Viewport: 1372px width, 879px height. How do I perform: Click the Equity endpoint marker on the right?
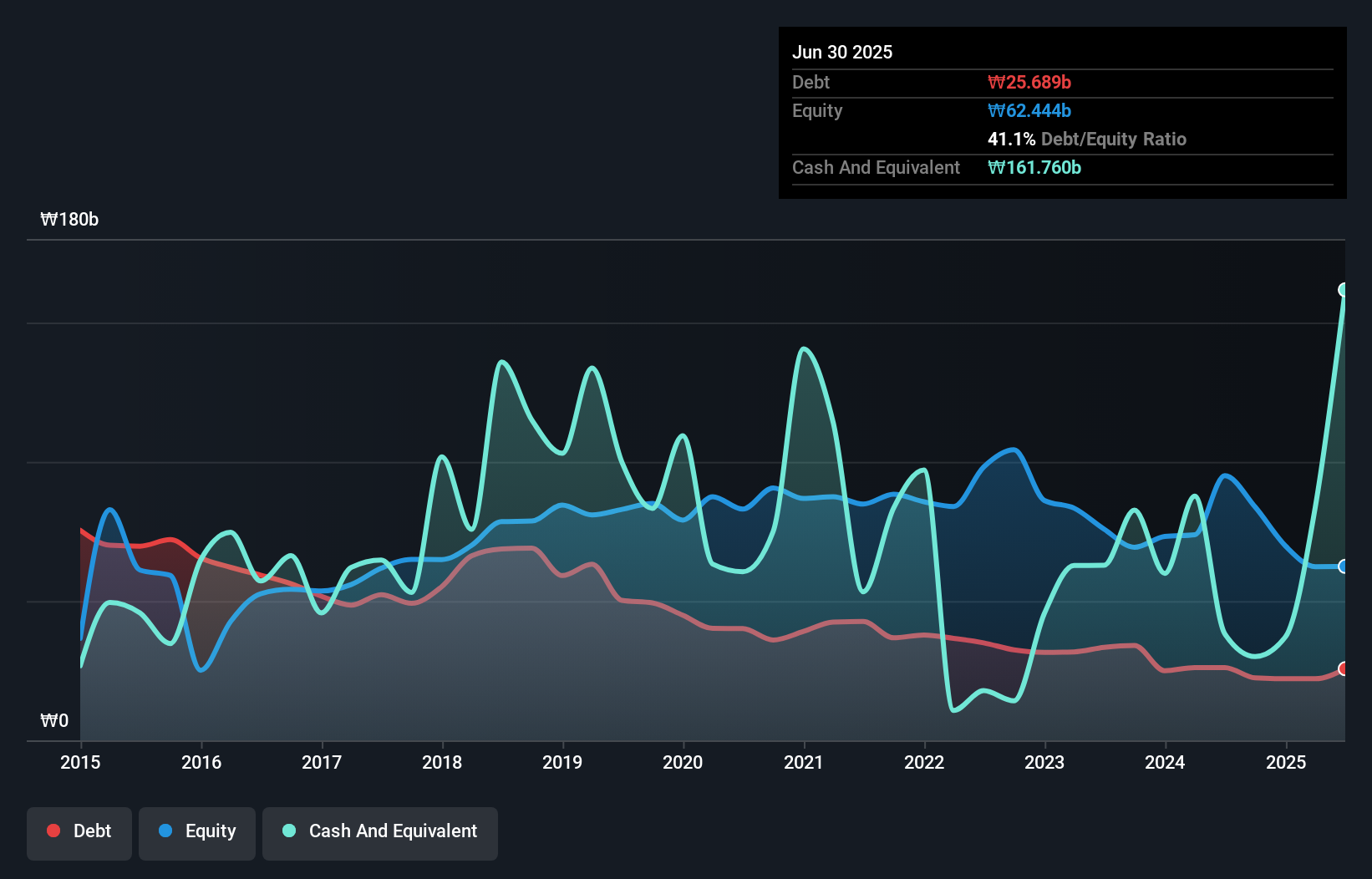tap(1344, 566)
